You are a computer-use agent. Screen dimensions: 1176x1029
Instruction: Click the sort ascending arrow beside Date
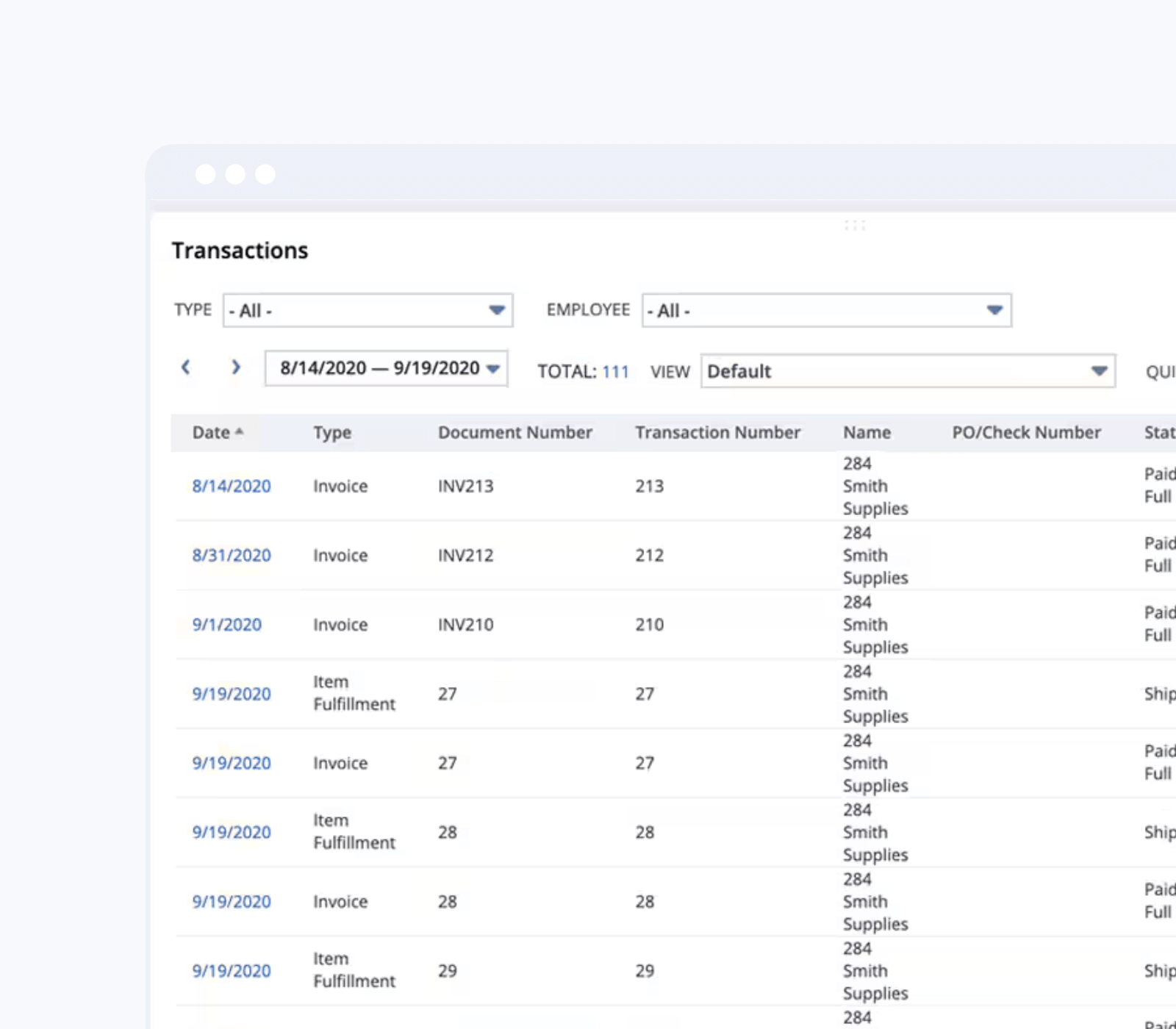(239, 432)
